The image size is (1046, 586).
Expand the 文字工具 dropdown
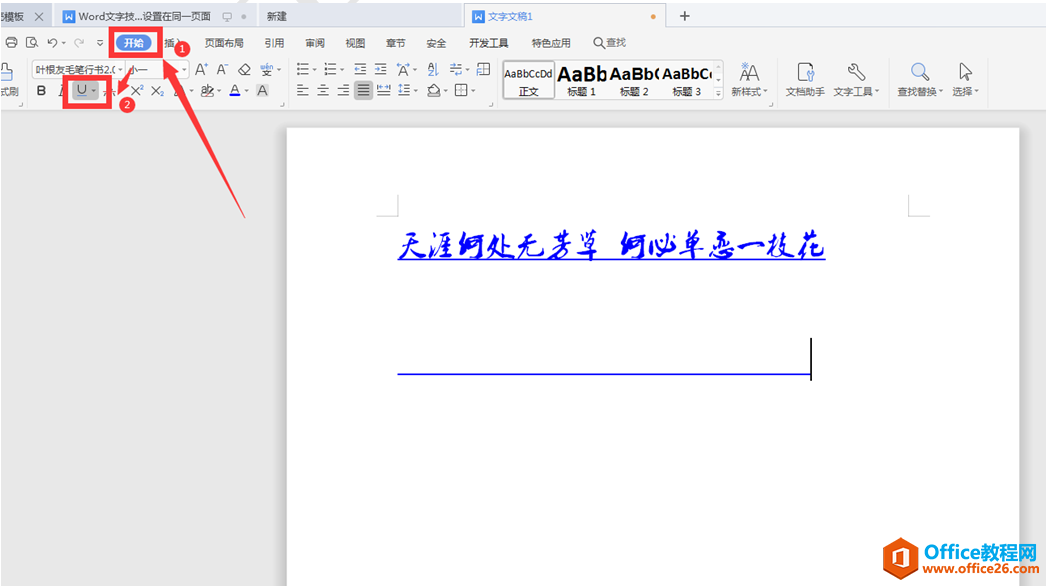(x=856, y=79)
